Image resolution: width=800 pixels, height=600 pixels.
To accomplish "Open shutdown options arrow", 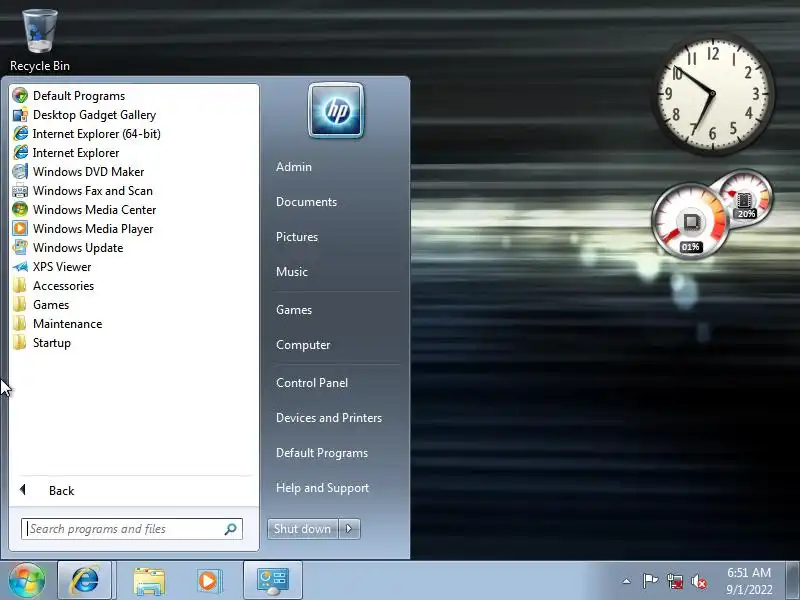I will [x=349, y=529].
